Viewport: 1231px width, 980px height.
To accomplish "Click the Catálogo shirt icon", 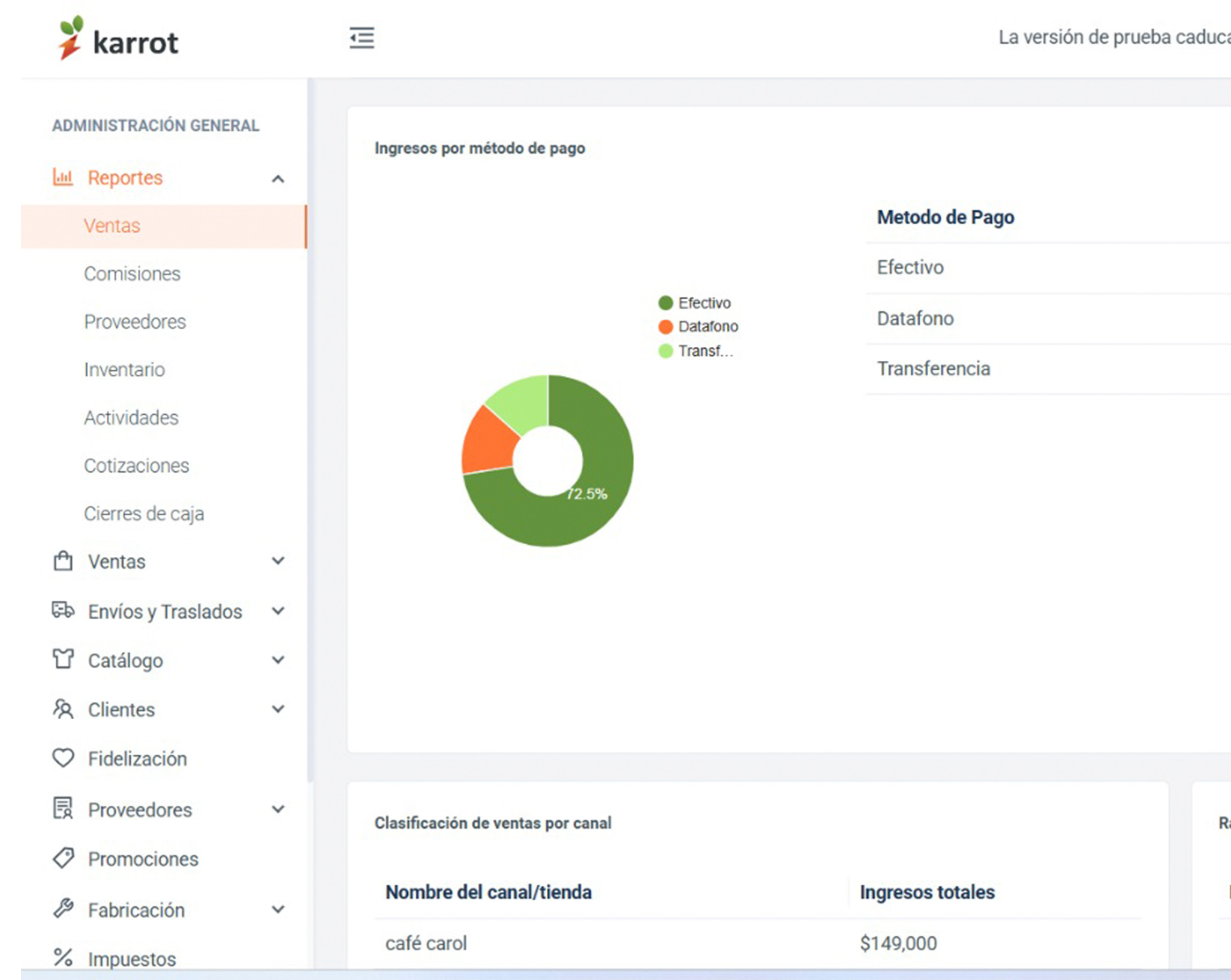I will click(63, 659).
